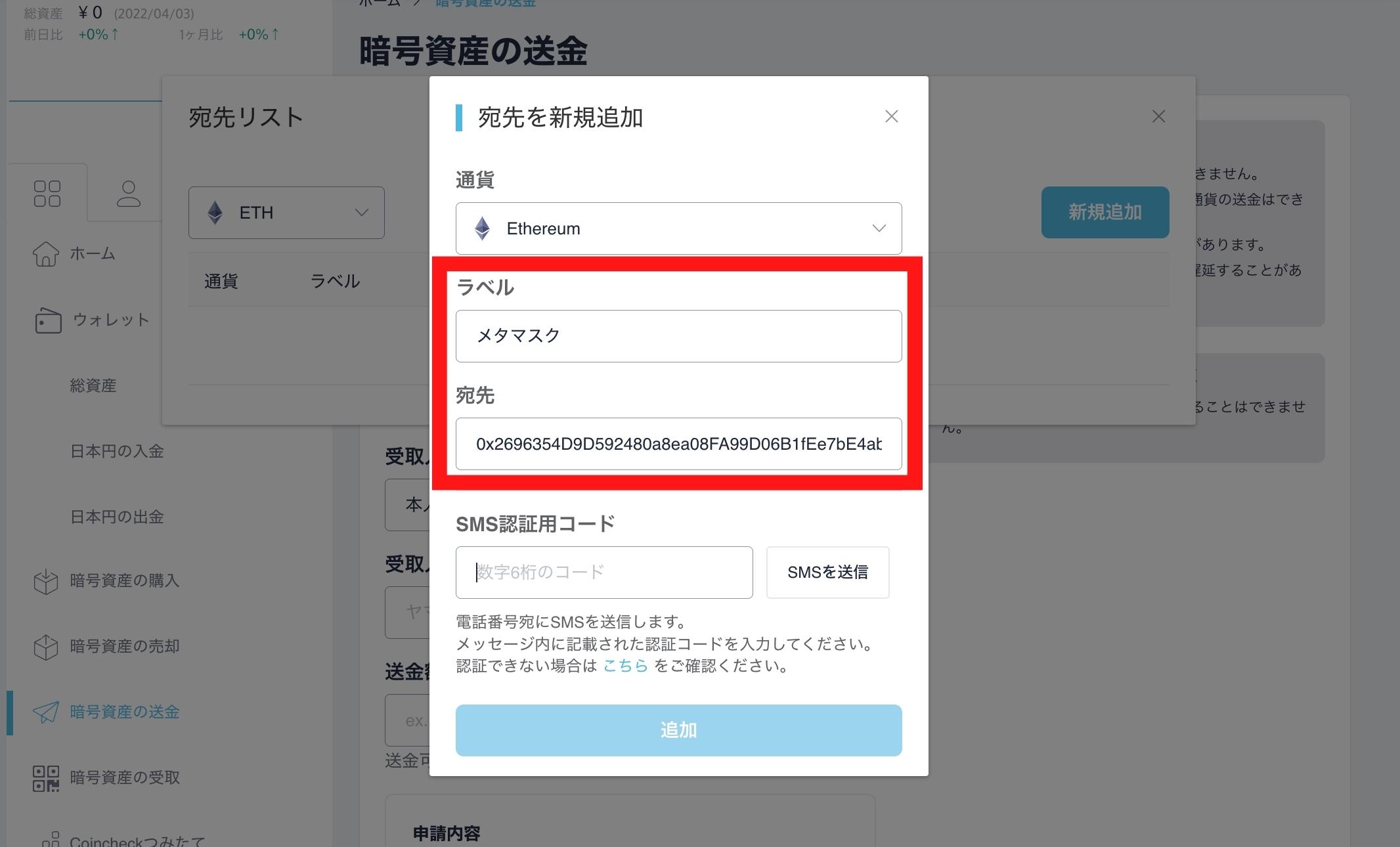Click the 宛先 wallet address input field
Viewport: 1400px width, 847px height.
pos(678,443)
